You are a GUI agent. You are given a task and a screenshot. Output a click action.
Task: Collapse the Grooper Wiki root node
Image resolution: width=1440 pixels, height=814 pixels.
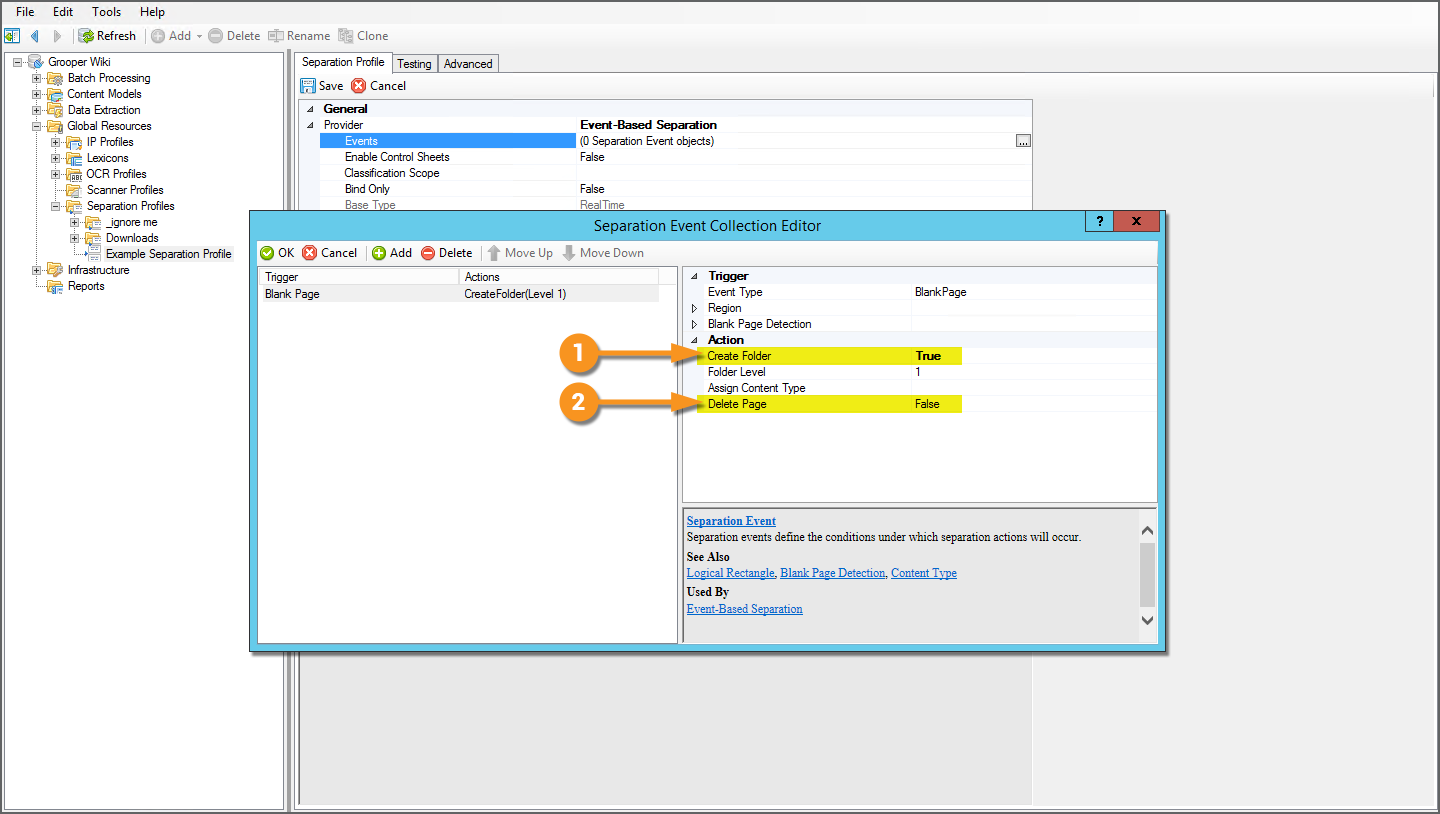click(x=18, y=62)
